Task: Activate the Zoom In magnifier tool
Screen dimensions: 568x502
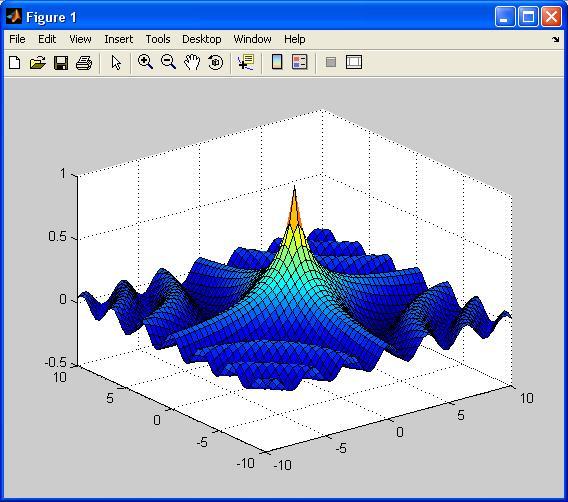Action: [145, 62]
